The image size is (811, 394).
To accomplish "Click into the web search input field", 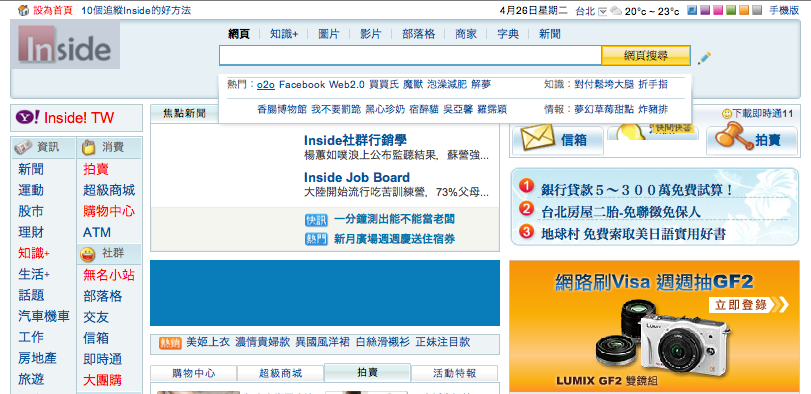I will coord(410,56).
